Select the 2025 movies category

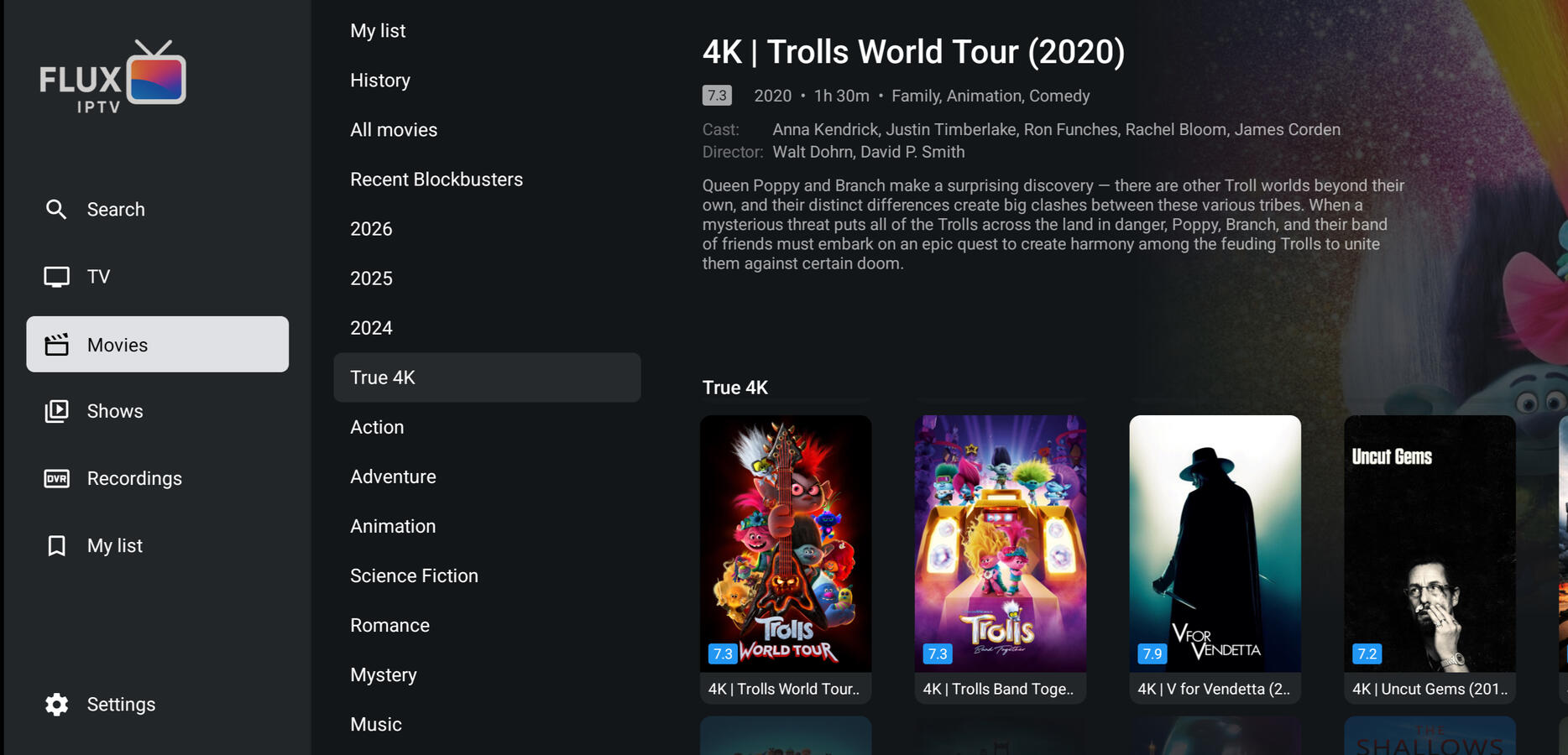tap(371, 279)
